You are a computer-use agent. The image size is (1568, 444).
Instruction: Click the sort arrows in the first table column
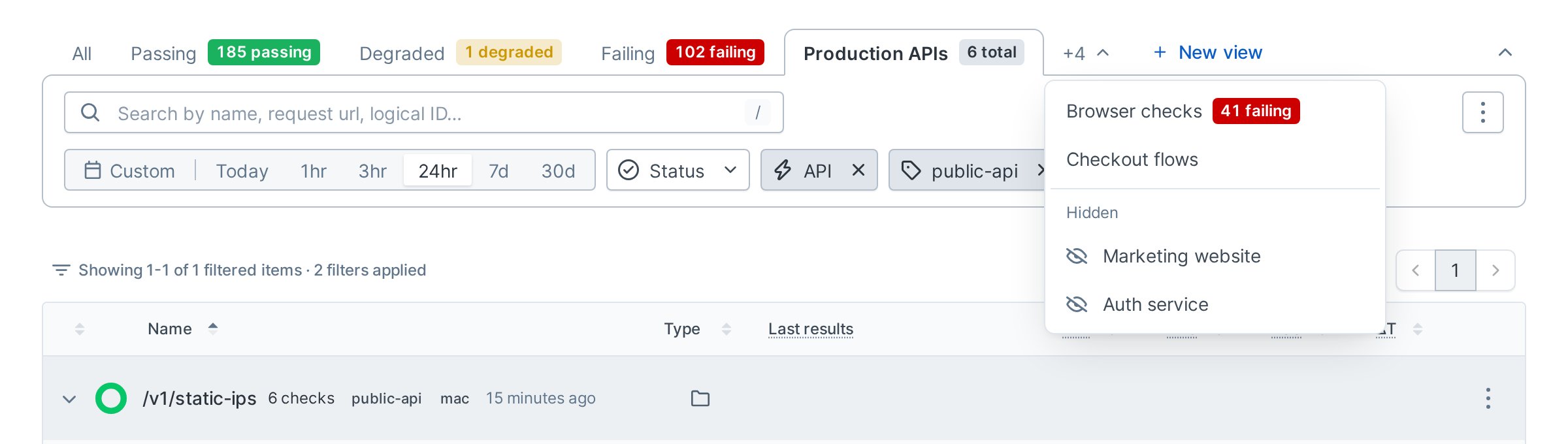(80, 328)
